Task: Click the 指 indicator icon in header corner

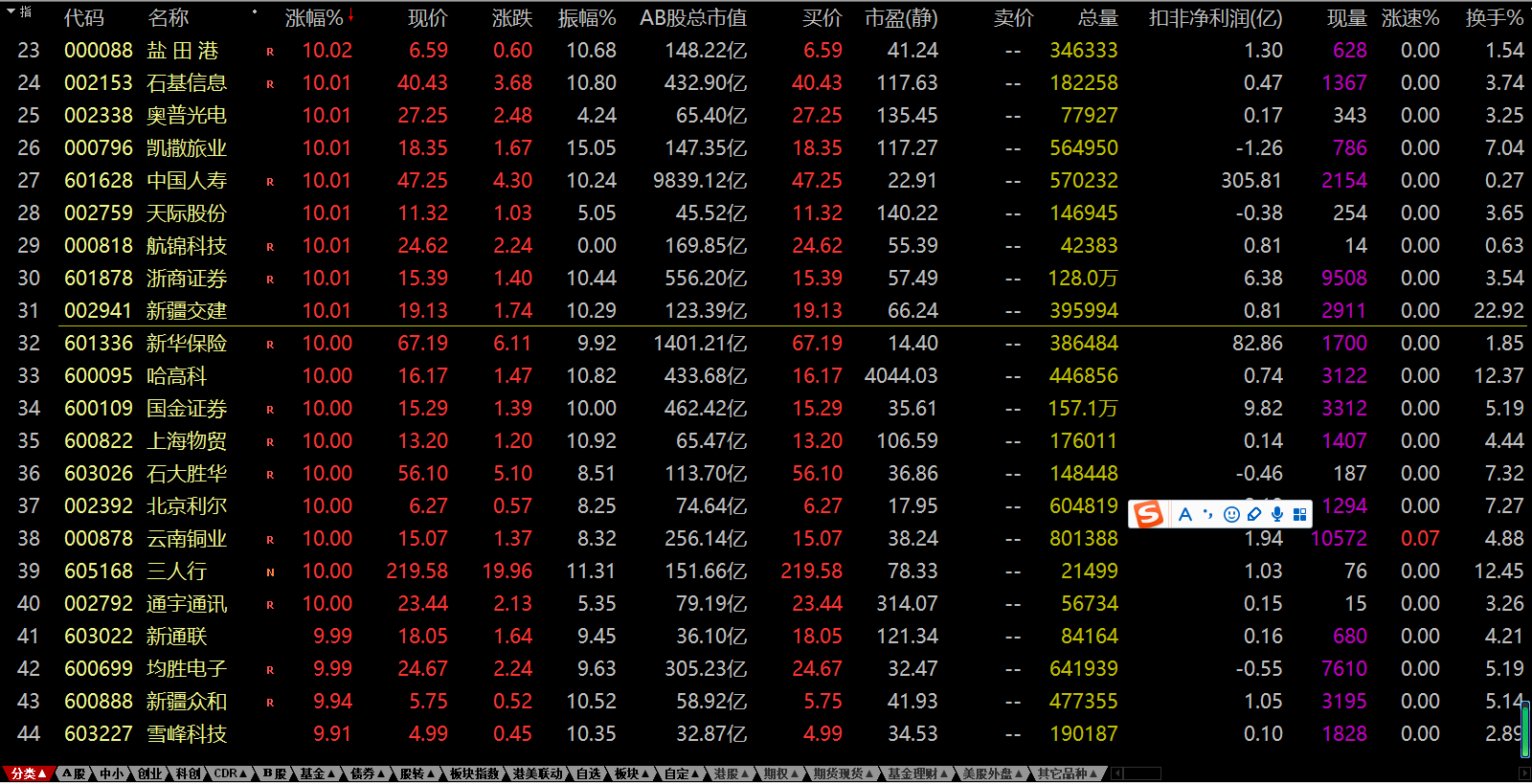Action: click(25, 11)
